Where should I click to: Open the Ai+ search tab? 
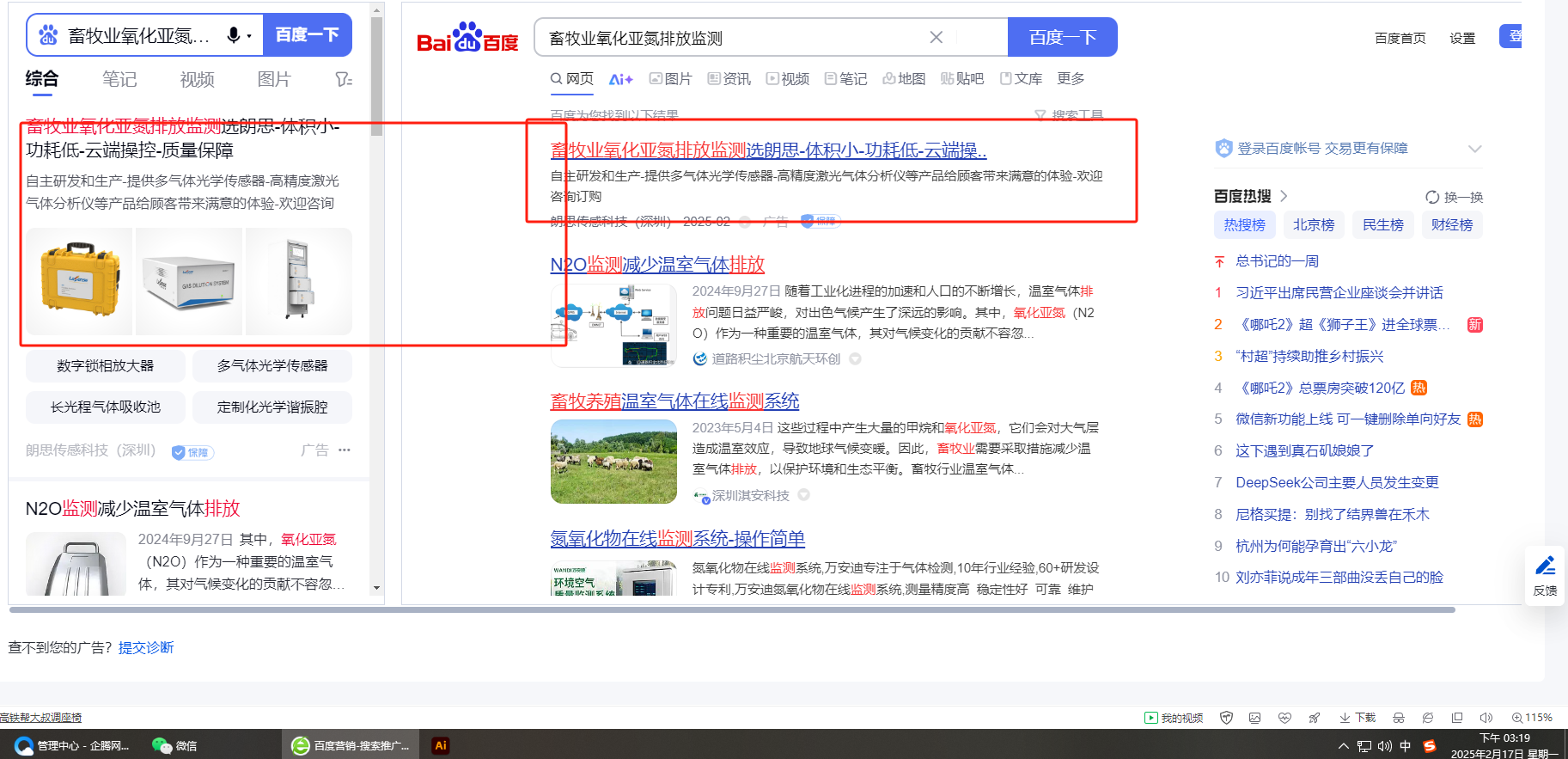(x=620, y=79)
